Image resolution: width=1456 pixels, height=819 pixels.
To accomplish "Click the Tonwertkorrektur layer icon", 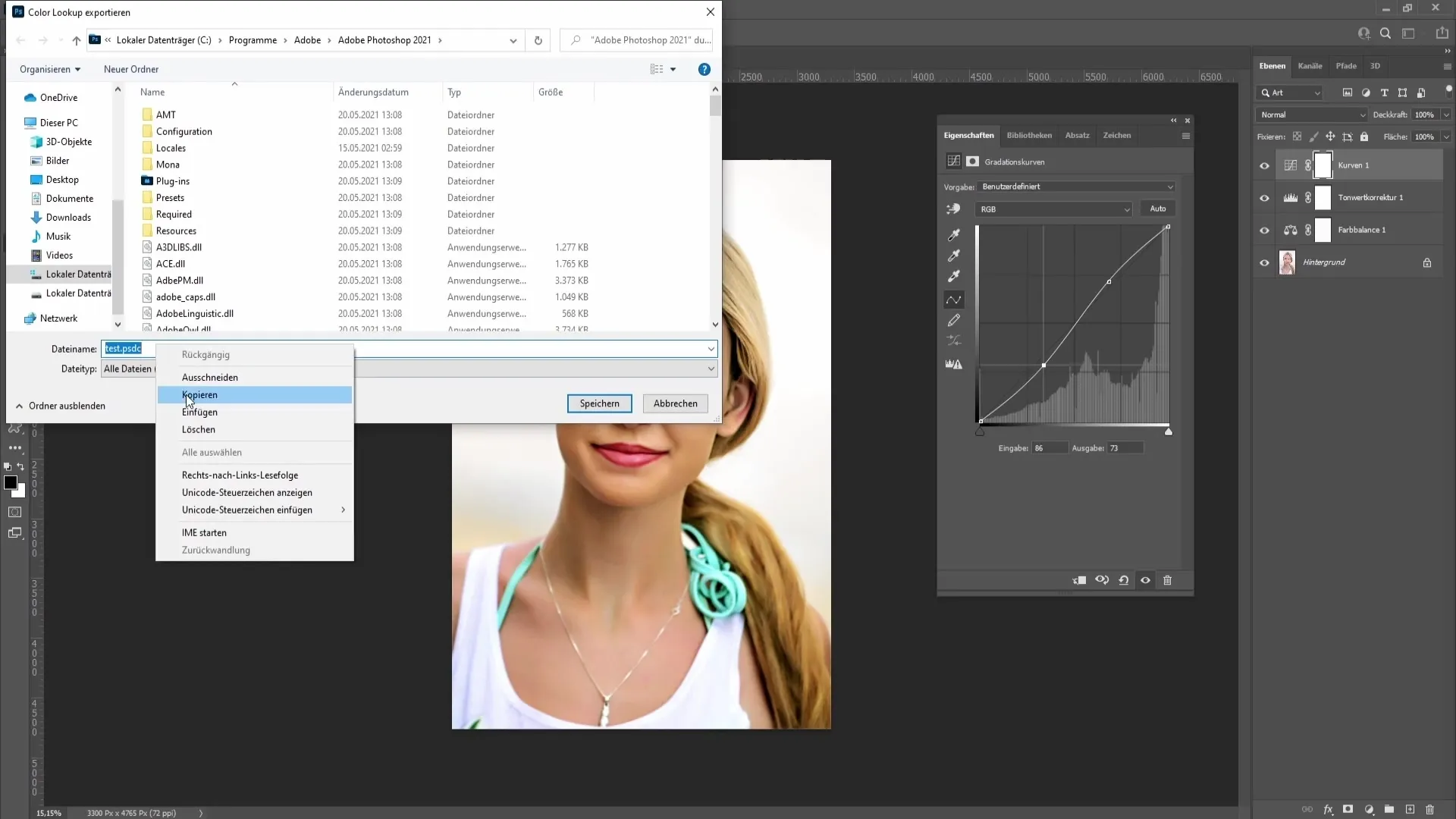I will pyautogui.click(x=1290, y=197).
